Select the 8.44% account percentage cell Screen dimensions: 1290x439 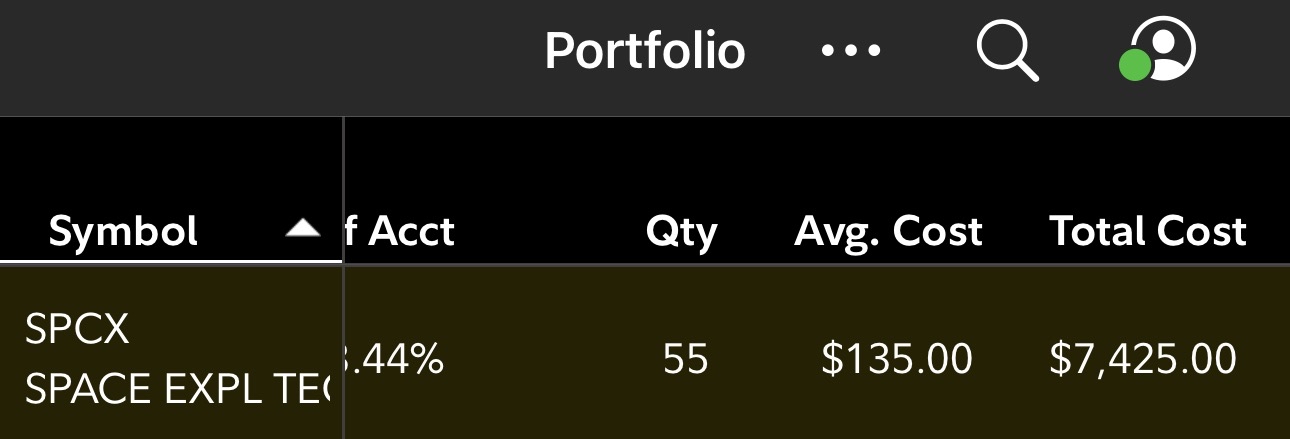point(394,359)
